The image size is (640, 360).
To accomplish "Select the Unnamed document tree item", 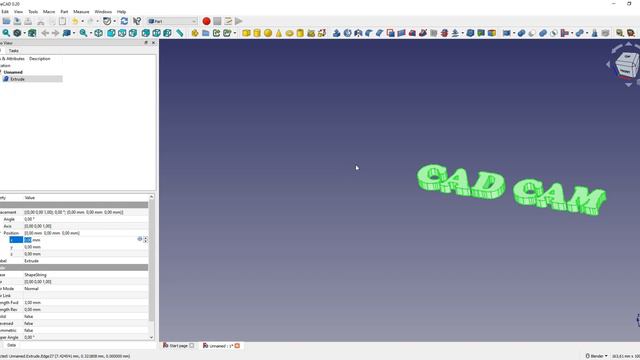I will (13, 72).
